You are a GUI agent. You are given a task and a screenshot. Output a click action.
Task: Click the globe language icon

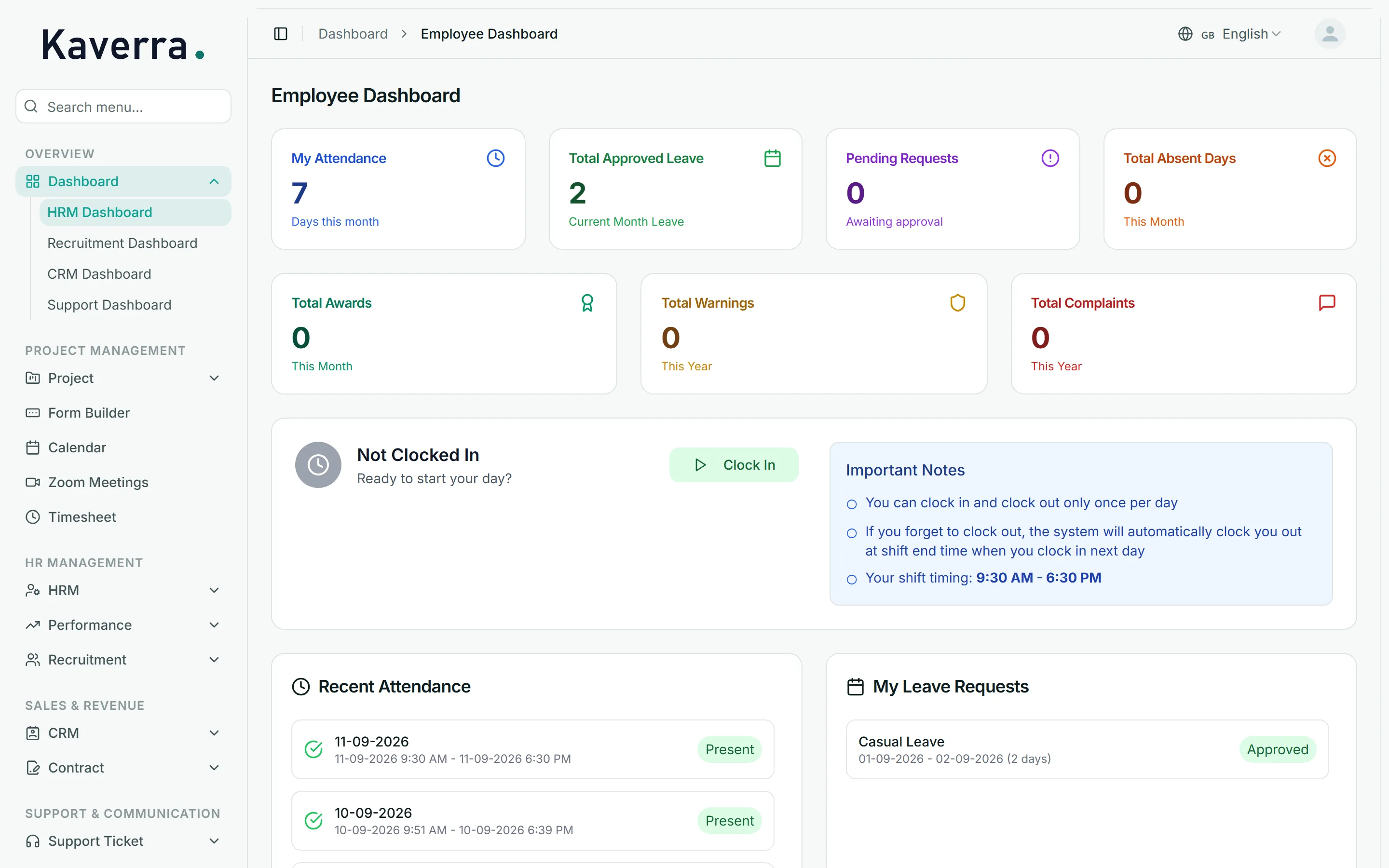pos(1185,34)
